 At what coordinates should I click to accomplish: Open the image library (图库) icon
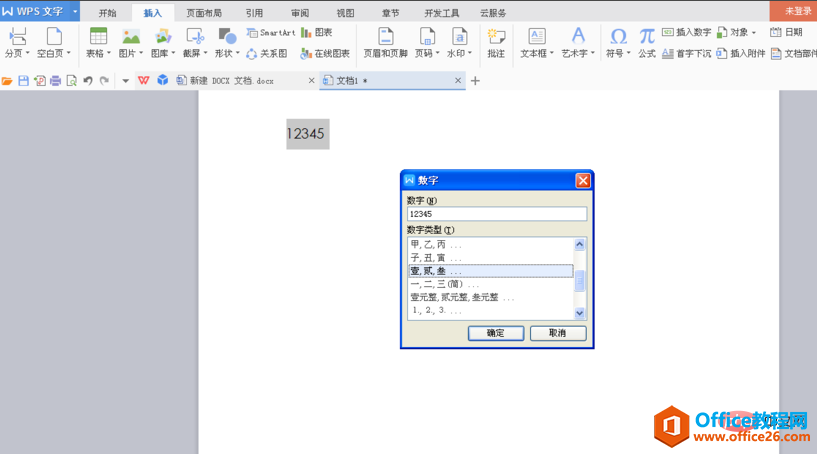coord(163,36)
